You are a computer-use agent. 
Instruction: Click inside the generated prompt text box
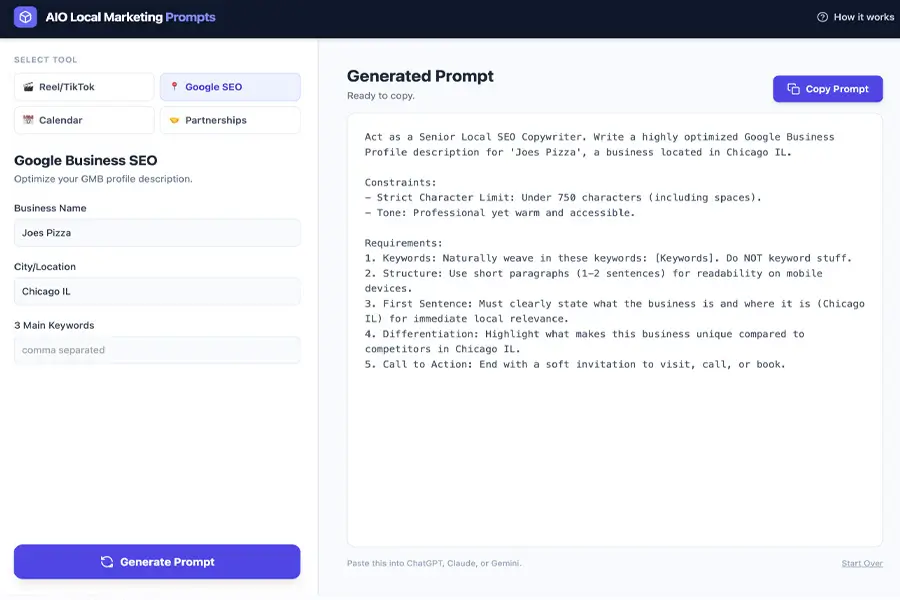click(x=614, y=450)
